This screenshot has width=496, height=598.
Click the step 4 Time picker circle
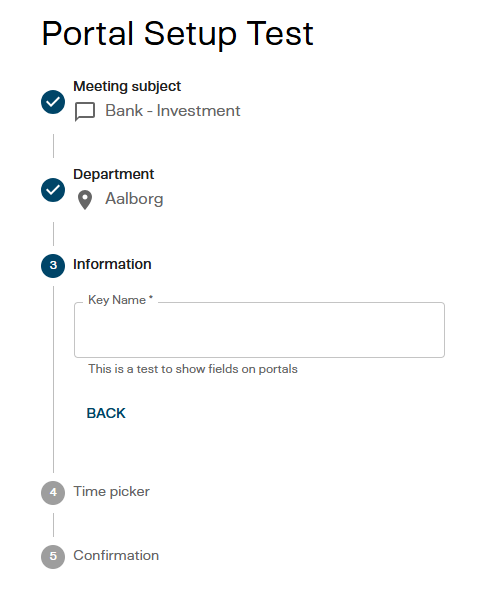53,493
